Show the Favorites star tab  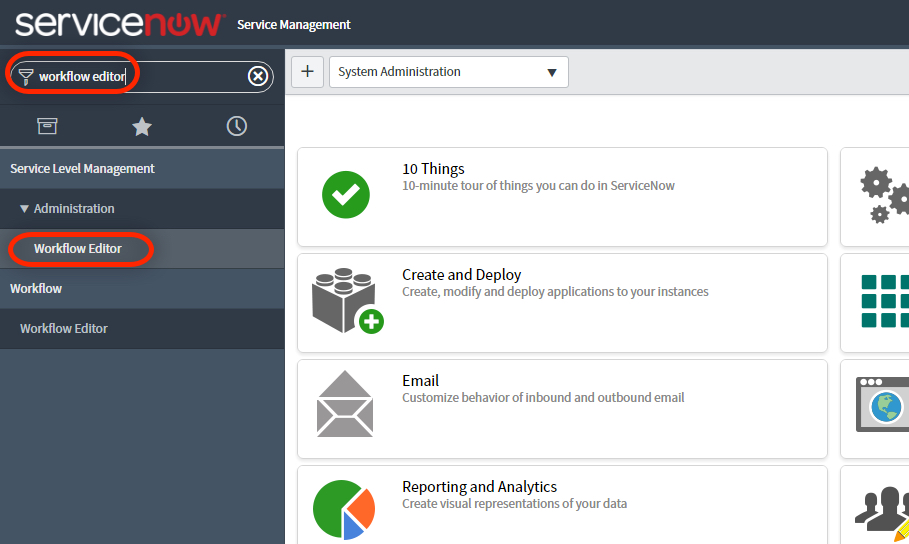point(142,126)
